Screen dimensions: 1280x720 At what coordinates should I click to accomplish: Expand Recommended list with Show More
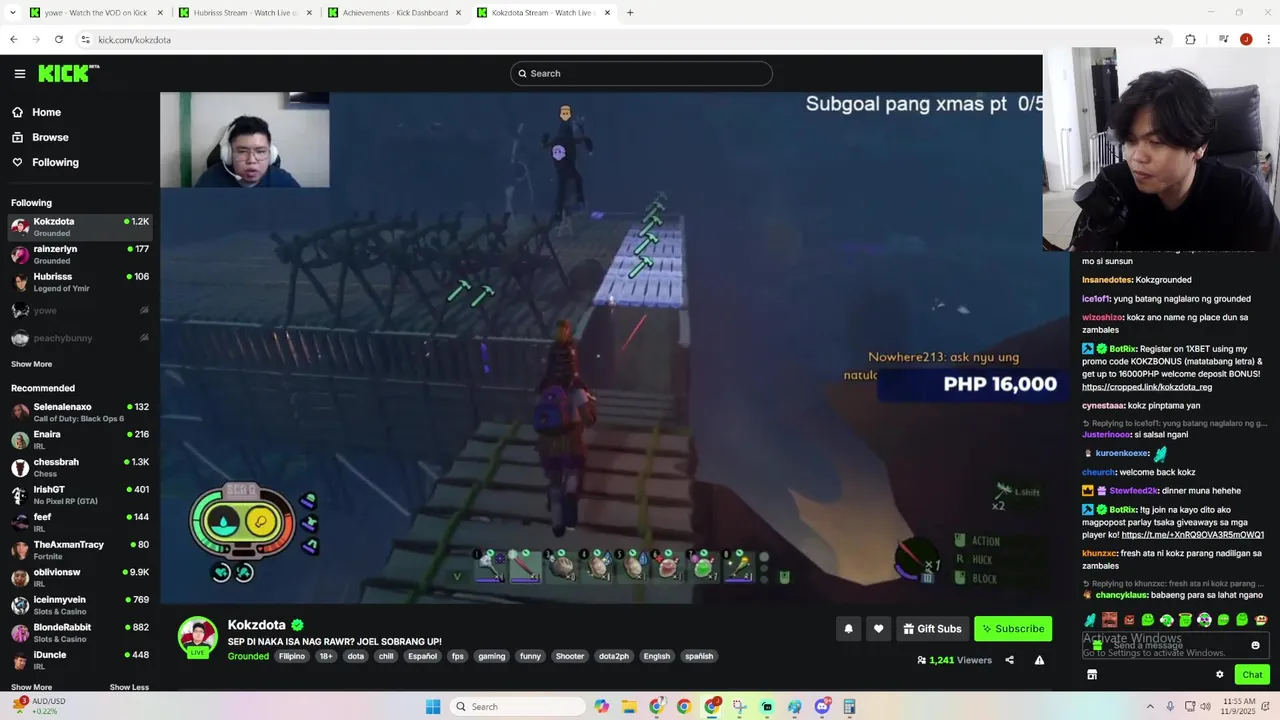tap(31, 687)
